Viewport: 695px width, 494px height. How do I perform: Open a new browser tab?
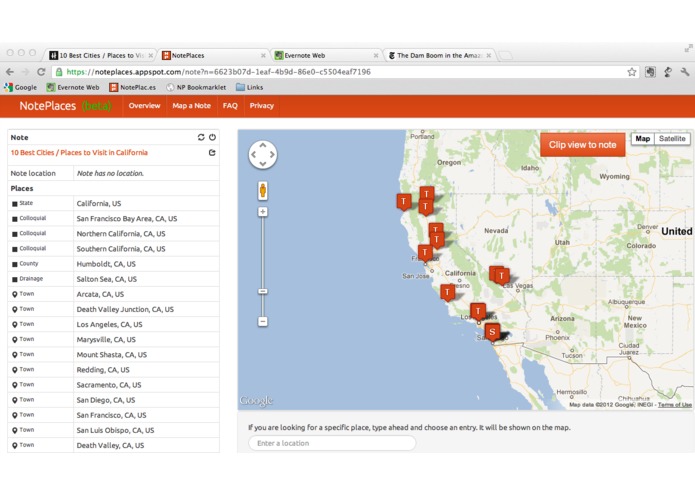click(505, 55)
